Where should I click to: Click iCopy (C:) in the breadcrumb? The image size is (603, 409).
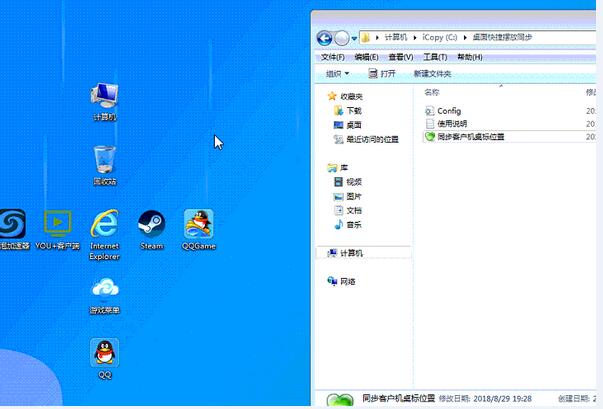point(440,37)
